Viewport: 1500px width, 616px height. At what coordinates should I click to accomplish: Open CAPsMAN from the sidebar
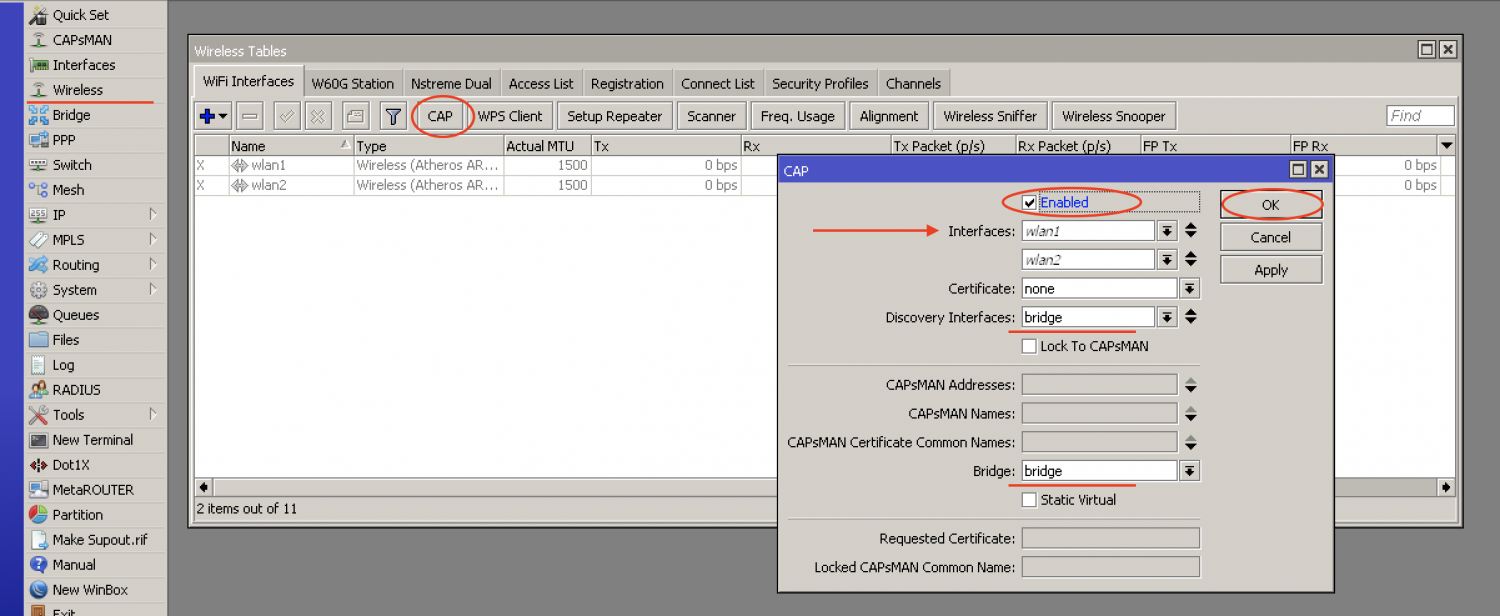click(81, 40)
